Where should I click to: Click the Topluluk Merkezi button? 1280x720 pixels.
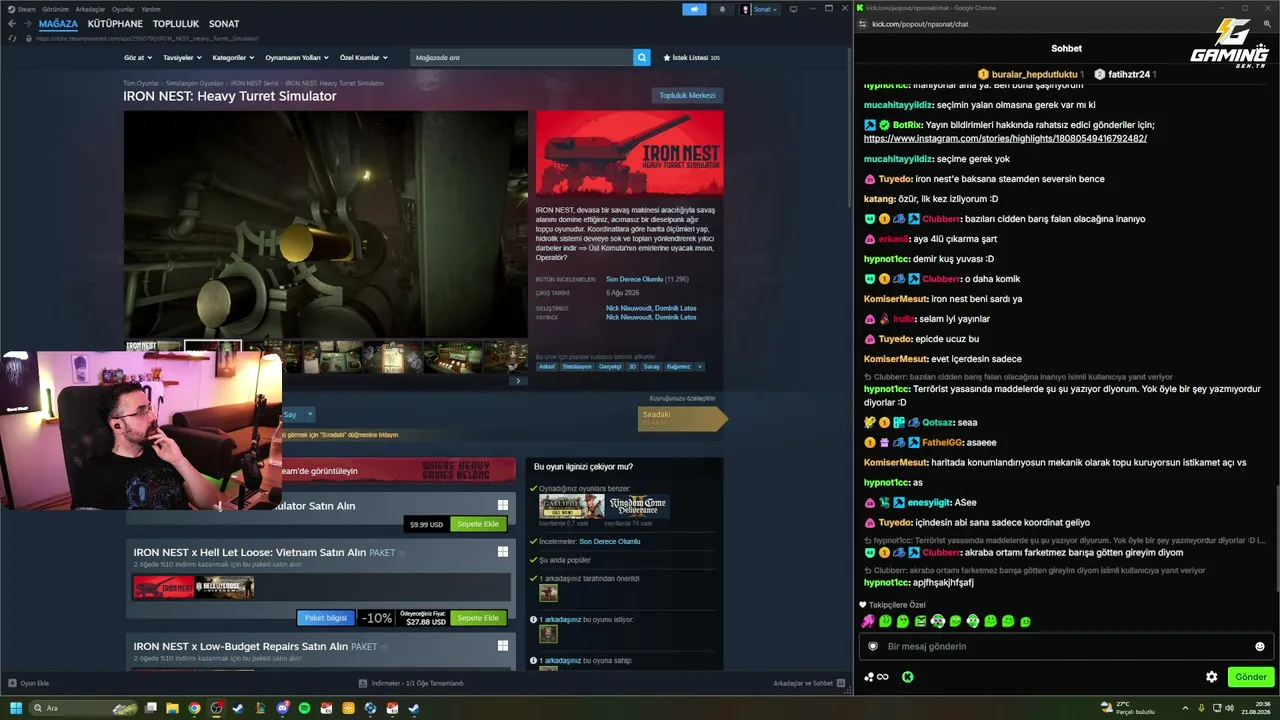[x=687, y=96]
